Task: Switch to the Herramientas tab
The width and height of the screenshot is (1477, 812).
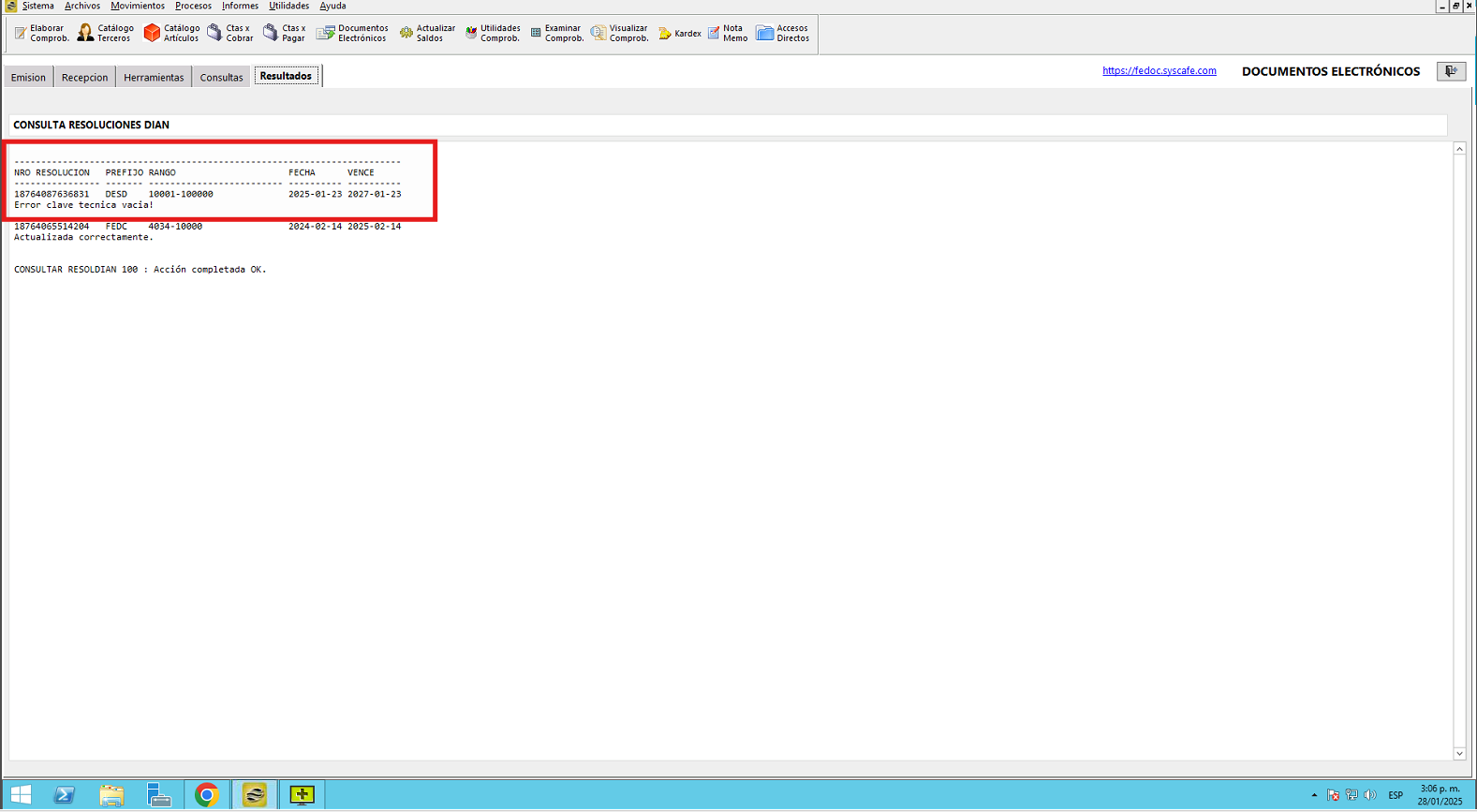Action: click(x=154, y=78)
